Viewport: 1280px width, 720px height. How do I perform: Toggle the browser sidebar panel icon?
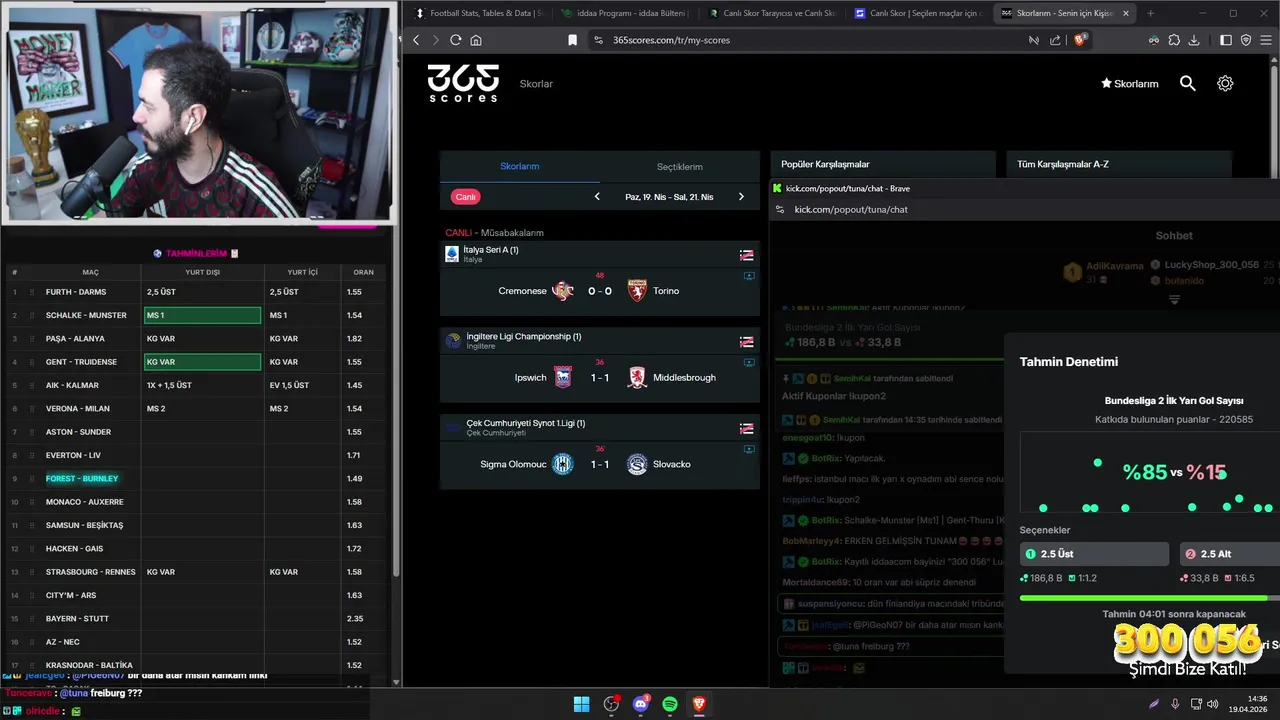[x=1226, y=40]
